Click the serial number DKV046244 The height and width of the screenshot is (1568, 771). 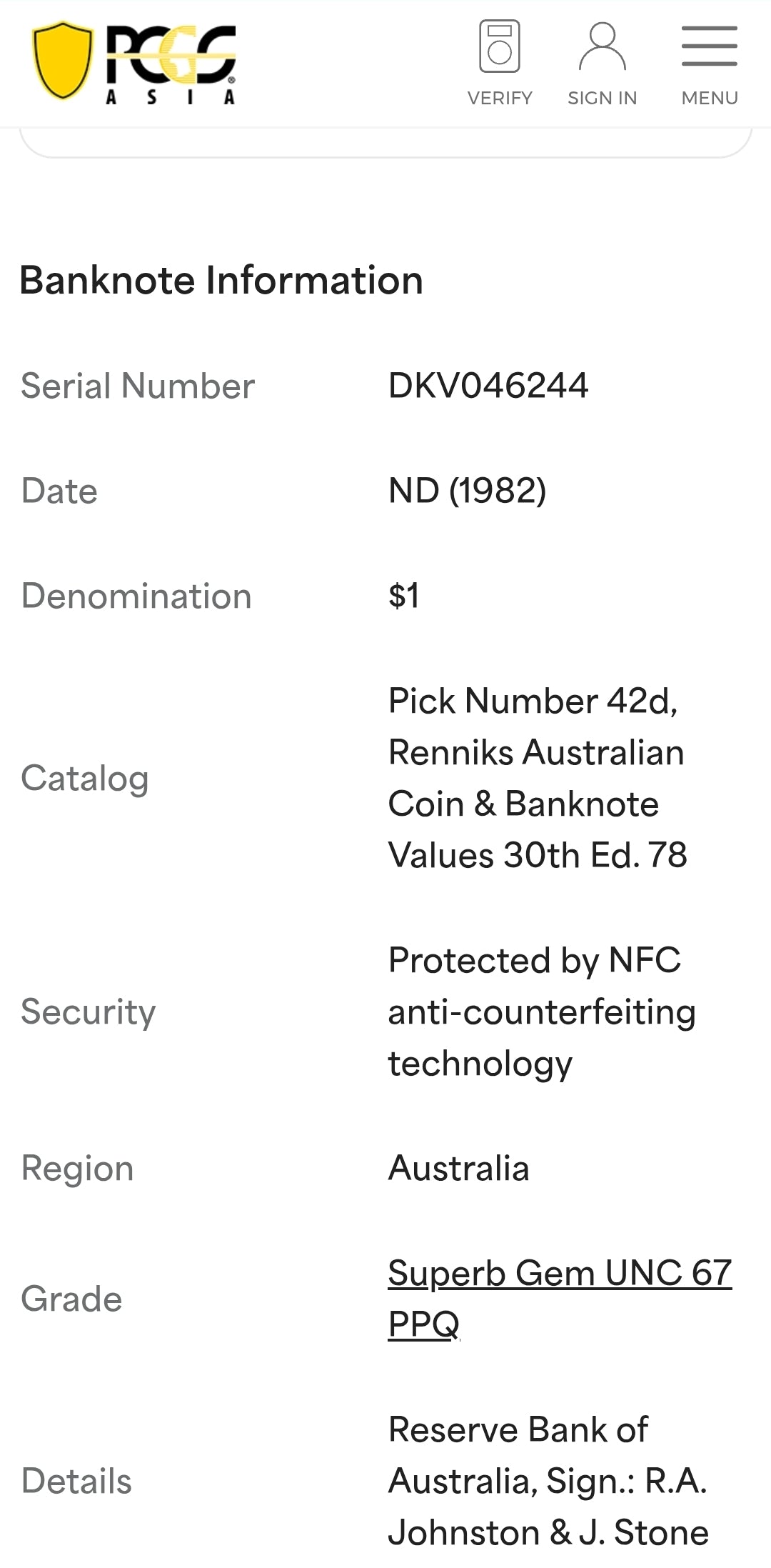click(x=488, y=386)
